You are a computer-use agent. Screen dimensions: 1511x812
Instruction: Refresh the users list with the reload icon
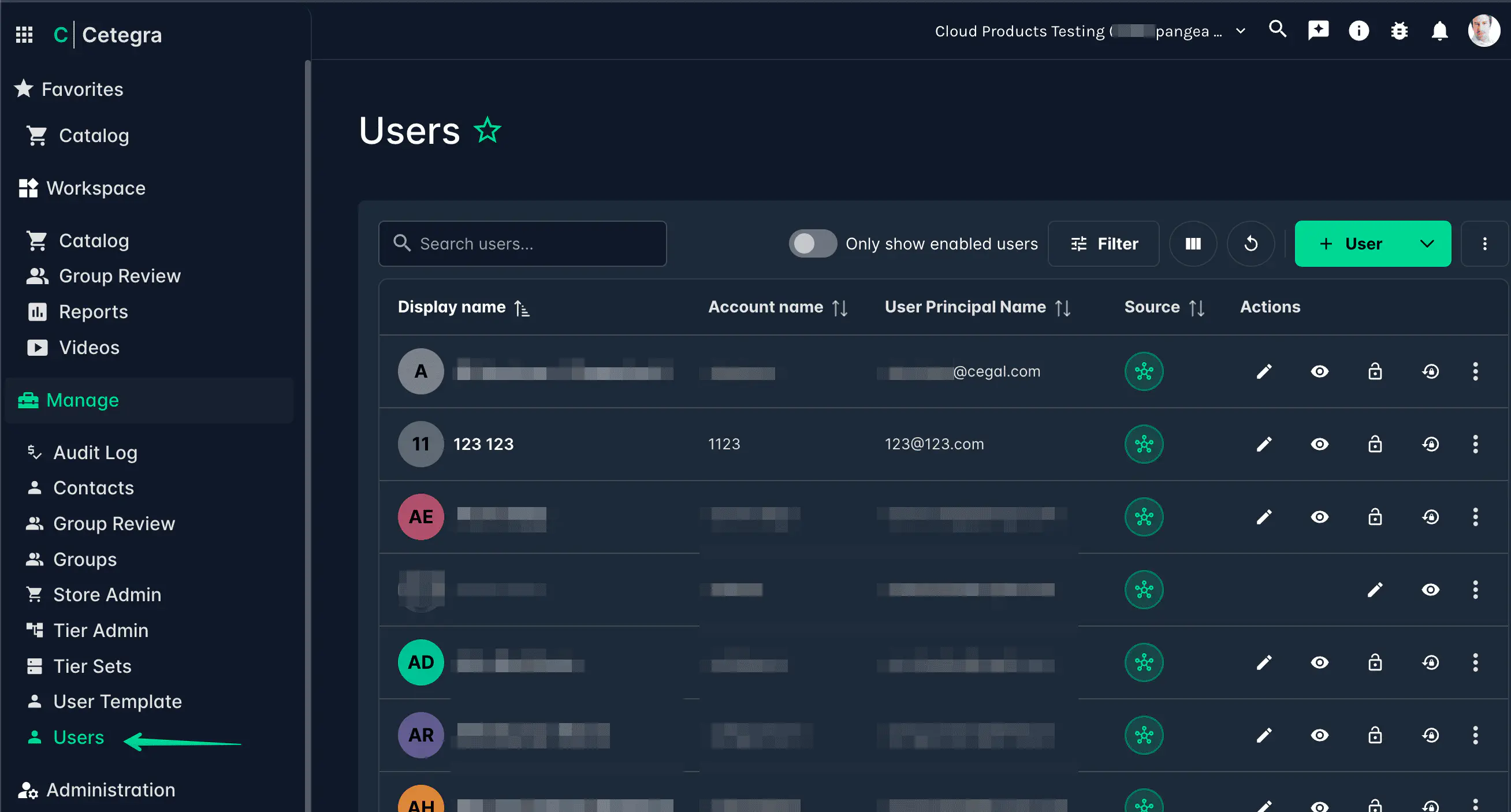pyautogui.click(x=1251, y=243)
